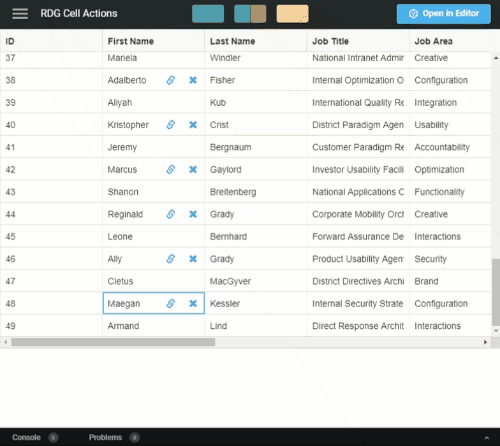Click Open in Editor button
Screen dimensions: 500x446
pyautogui.click(x=444, y=14)
